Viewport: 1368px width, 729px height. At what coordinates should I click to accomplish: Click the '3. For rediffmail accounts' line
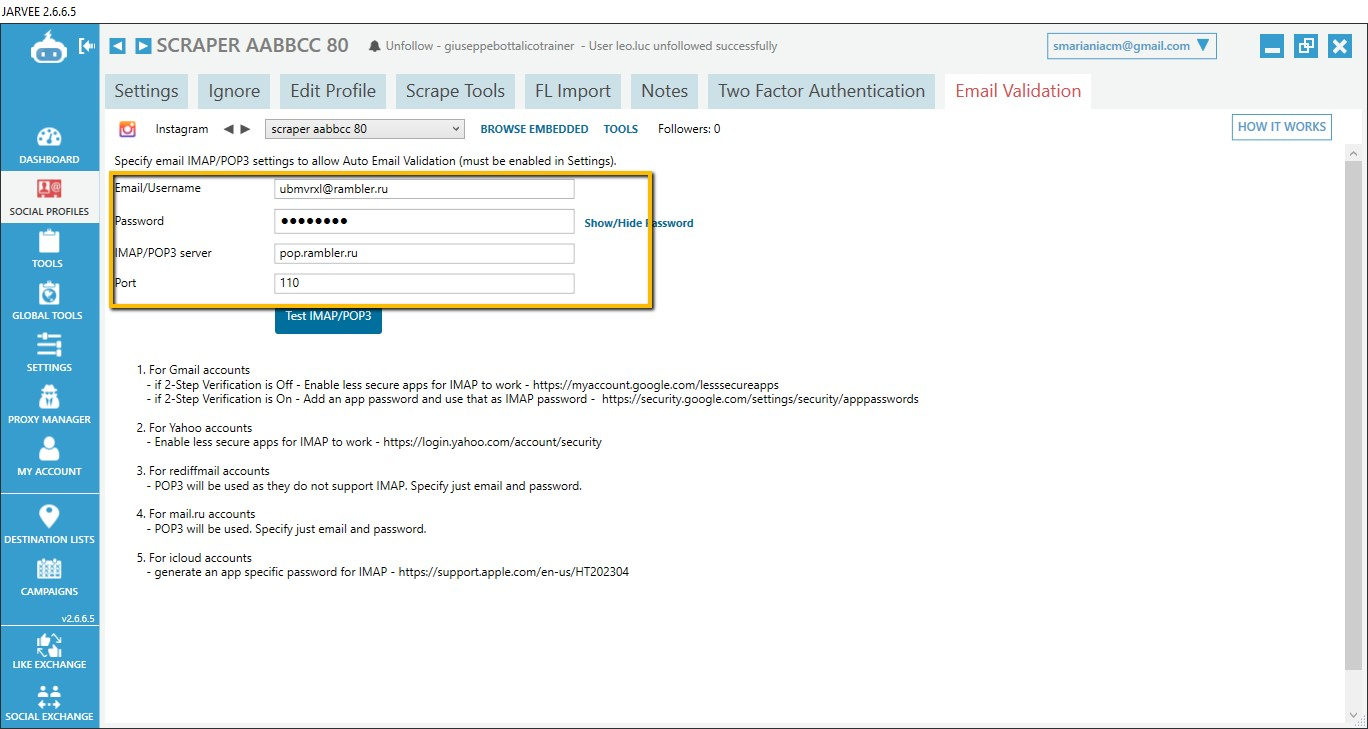203,471
